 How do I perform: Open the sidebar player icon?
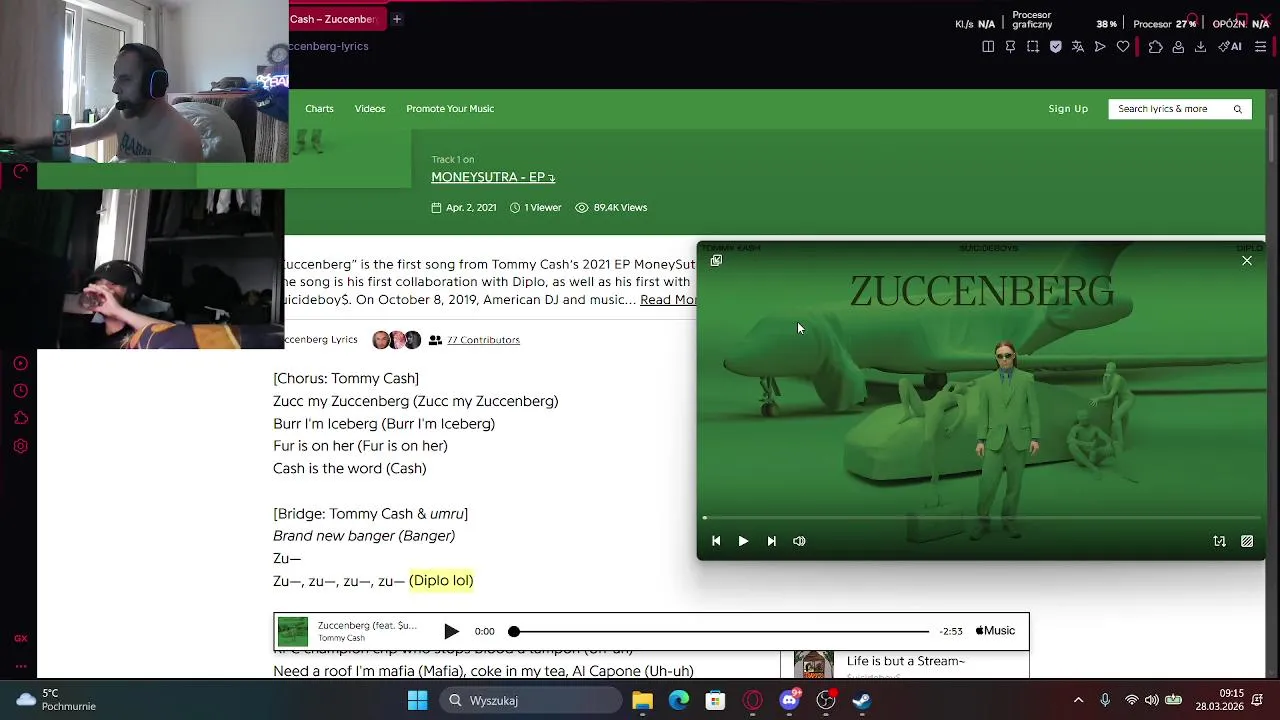click(x=20, y=363)
